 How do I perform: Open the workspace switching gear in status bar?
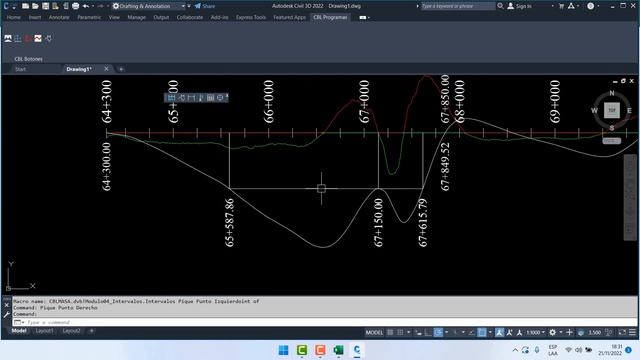(553, 333)
